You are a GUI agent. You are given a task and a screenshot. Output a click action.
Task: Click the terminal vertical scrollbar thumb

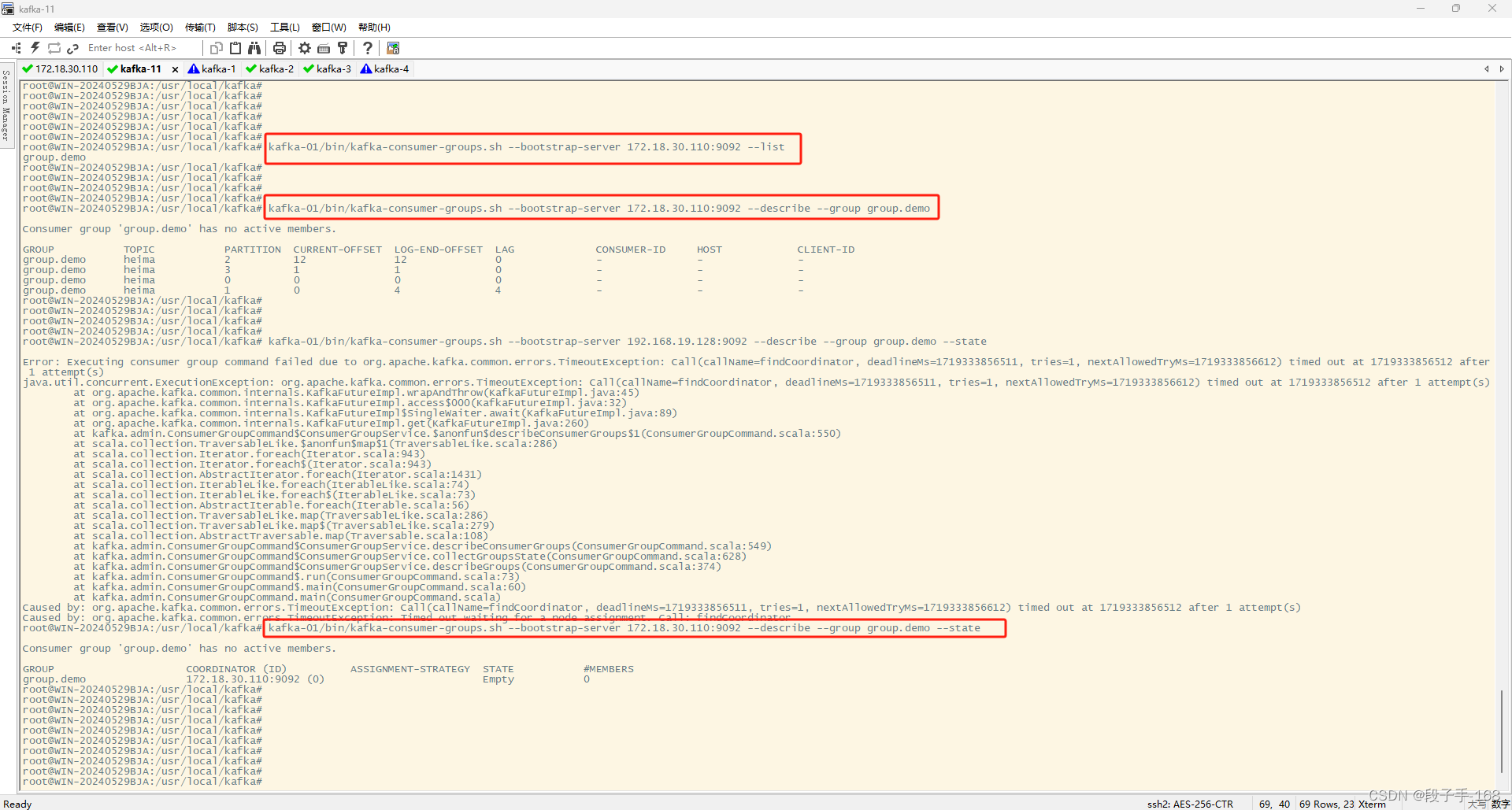pos(1503,732)
